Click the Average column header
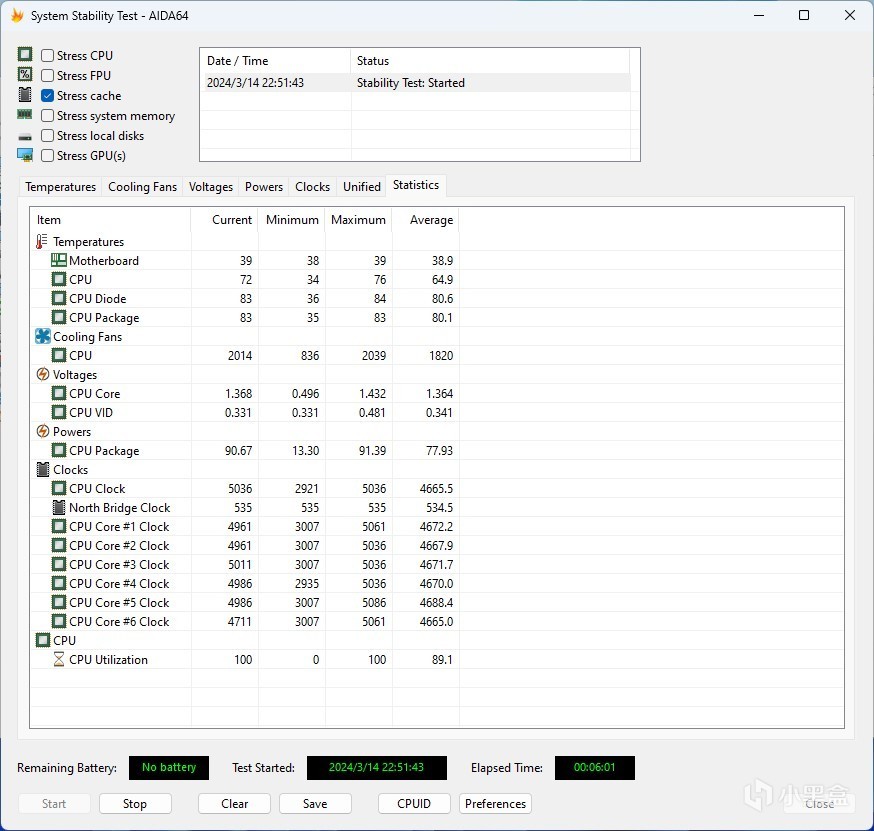The width and height of the screenshot is (874, 831). pos(431,220)
